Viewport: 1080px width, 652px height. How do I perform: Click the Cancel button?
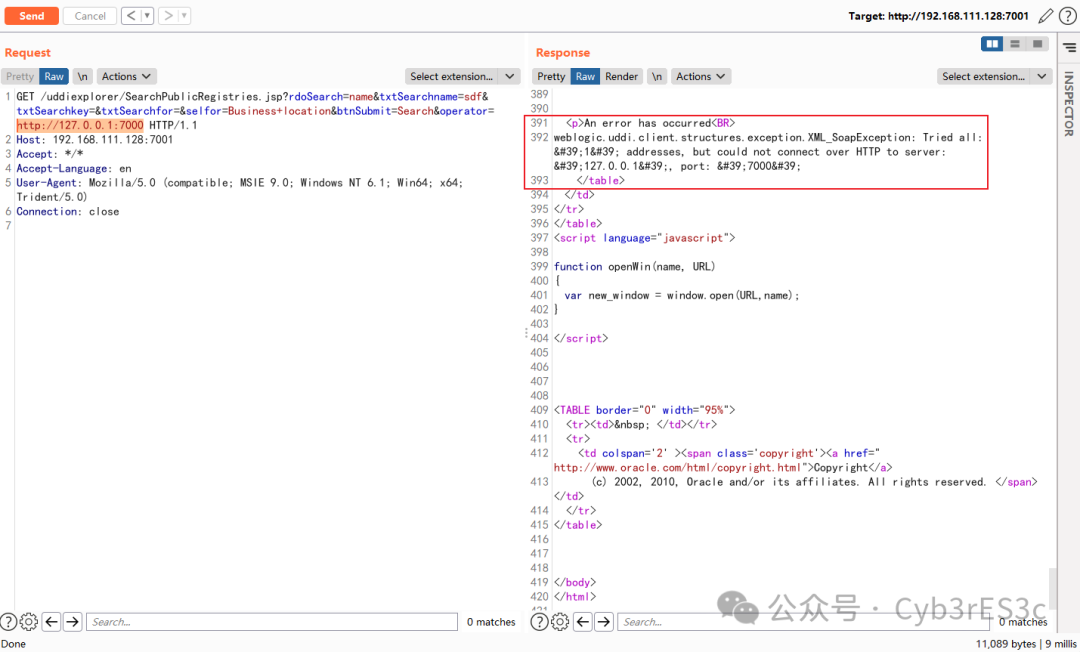[x=90, y=16]
